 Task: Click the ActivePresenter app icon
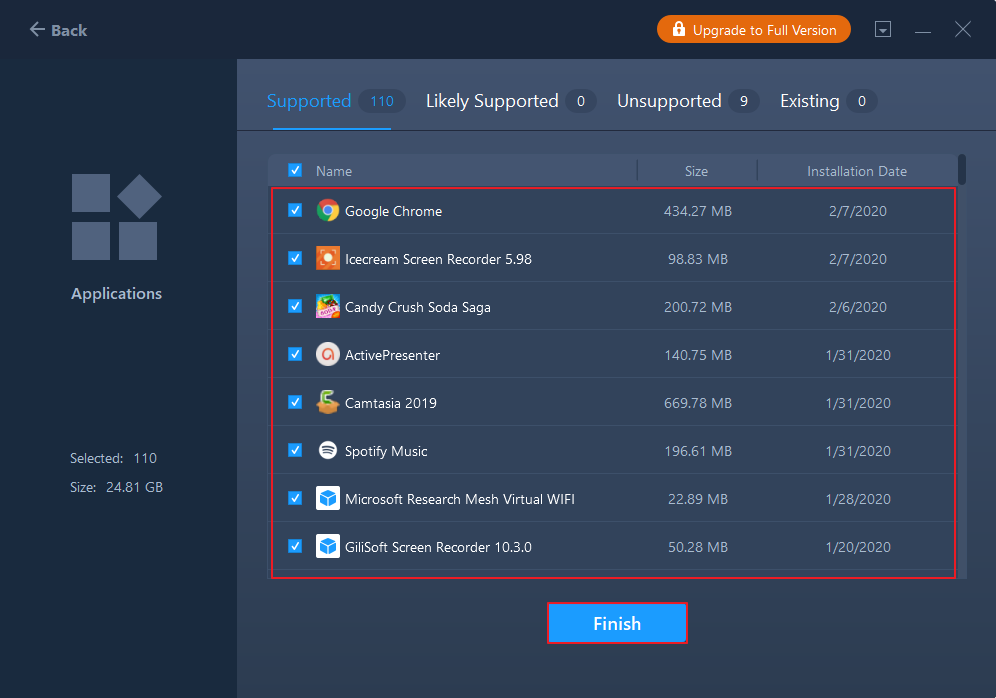coord(328,354)
